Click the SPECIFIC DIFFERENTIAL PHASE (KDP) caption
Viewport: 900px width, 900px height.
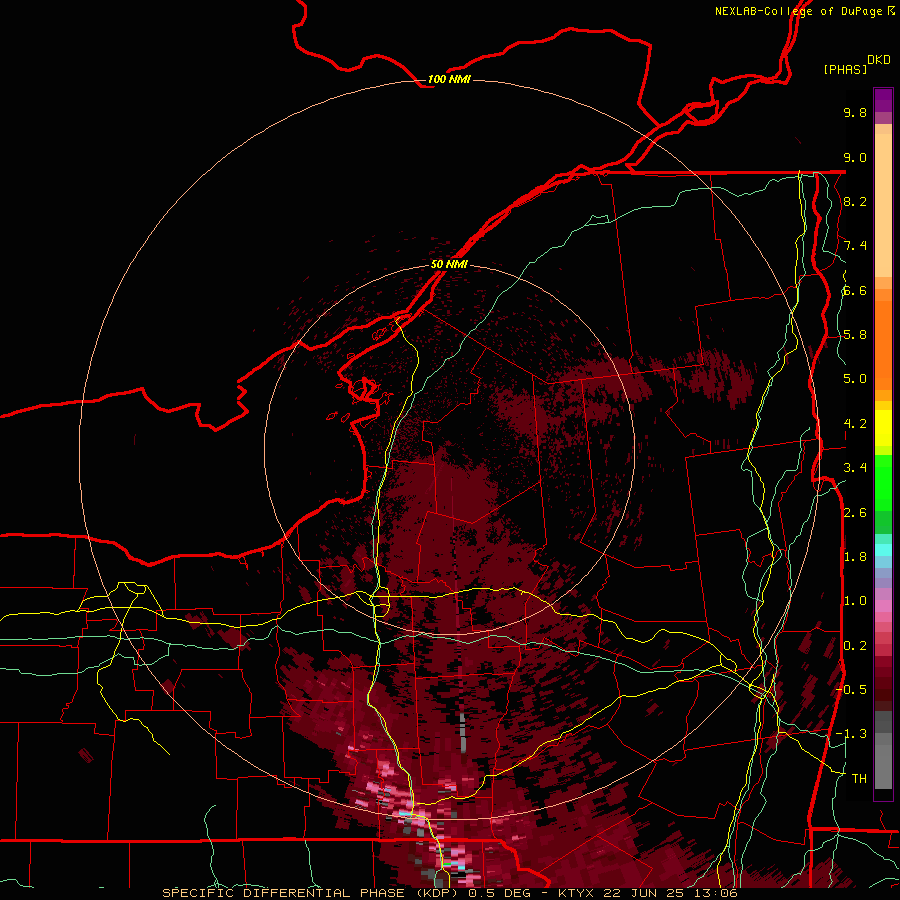(x=310, y=893)
